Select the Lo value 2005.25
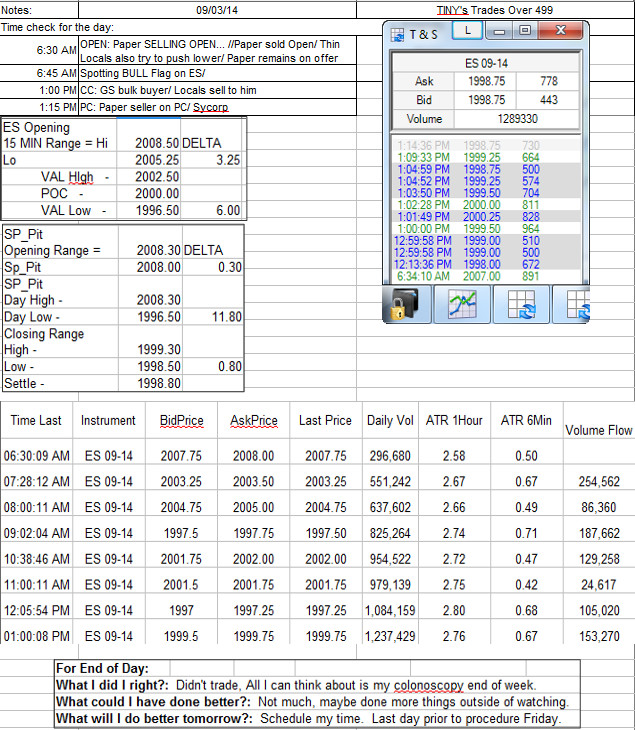Viewport: 635px width, 730px height. click(x=149, y=160)
